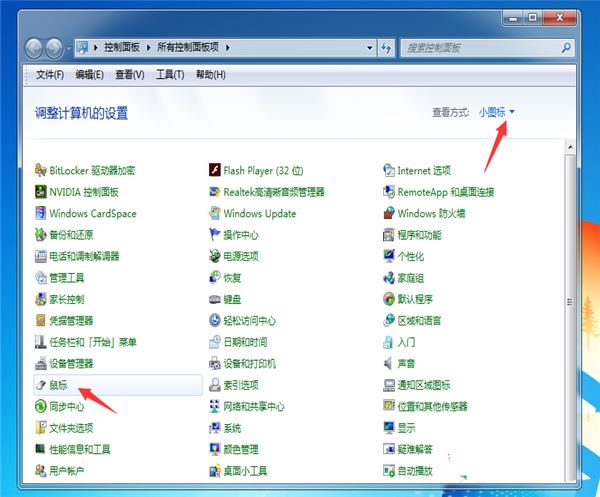
Task: Open the 查看方式 小图标 dropdown
Action: (x=497, y=112)
